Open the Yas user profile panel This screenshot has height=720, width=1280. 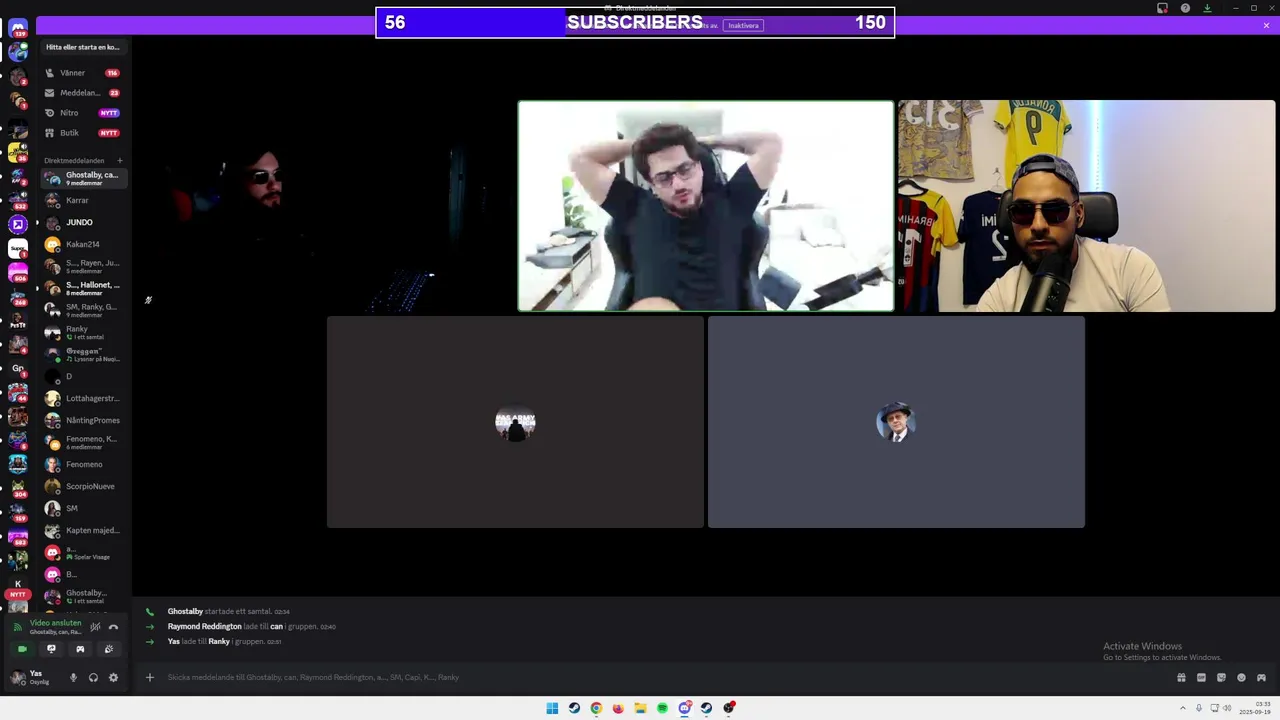(x=36, y=677)
